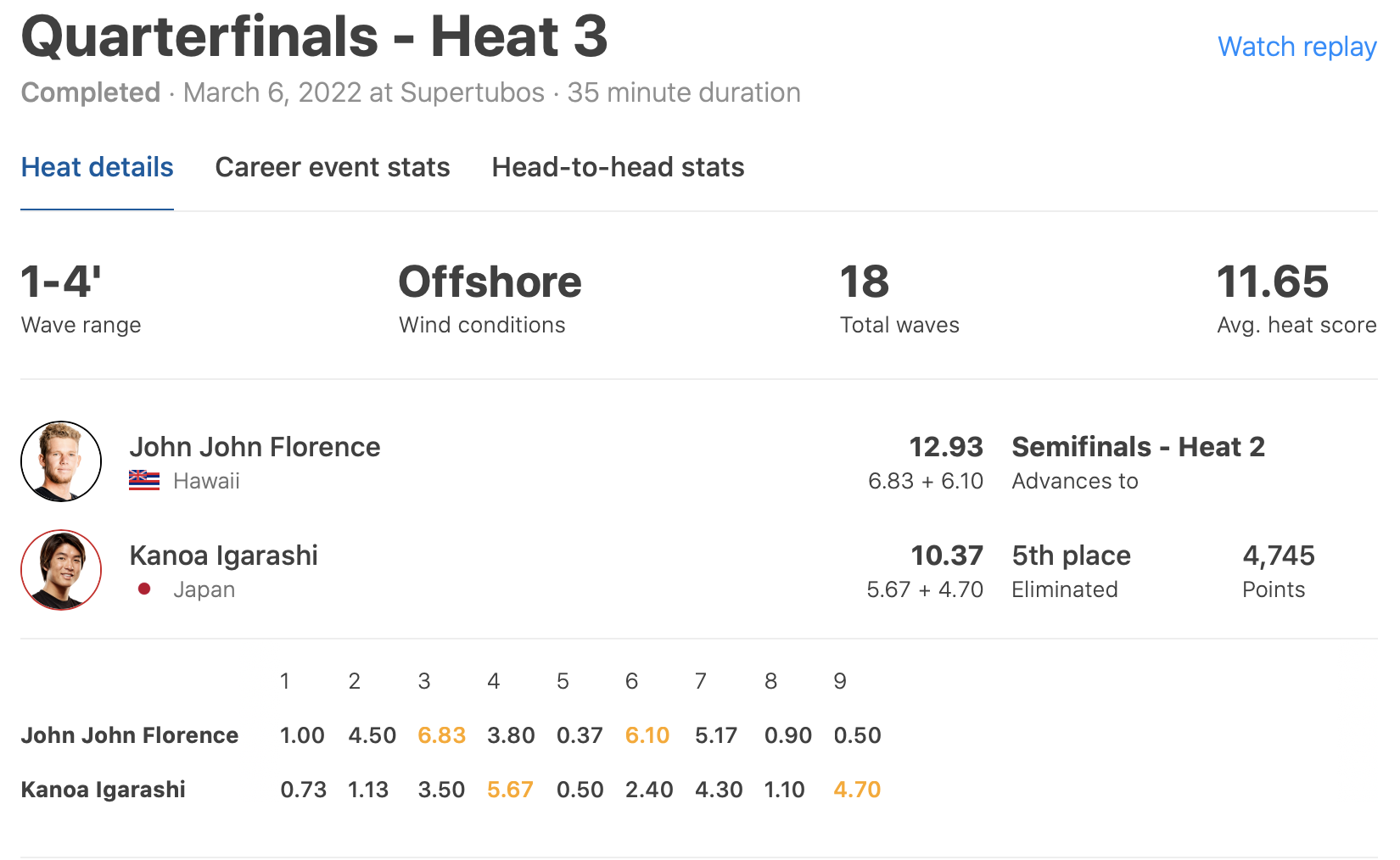Viewport: 1400px width, 860px height.
Task: Open the Watch replay link
Action: [1296, 47]
